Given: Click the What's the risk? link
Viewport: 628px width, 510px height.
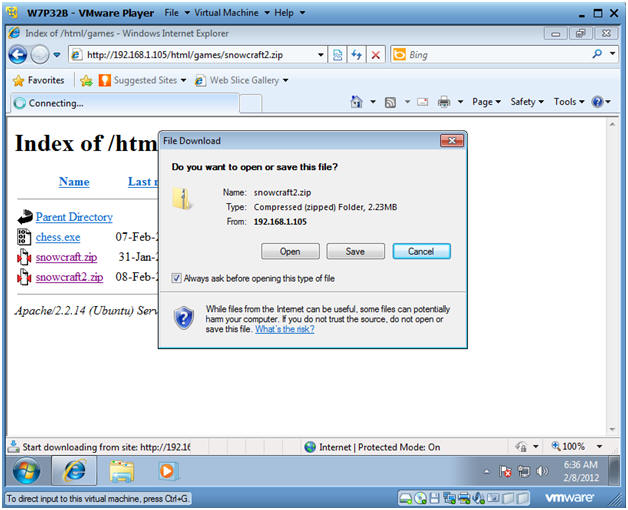Looking at the screenshot, I should click(285, 329).
